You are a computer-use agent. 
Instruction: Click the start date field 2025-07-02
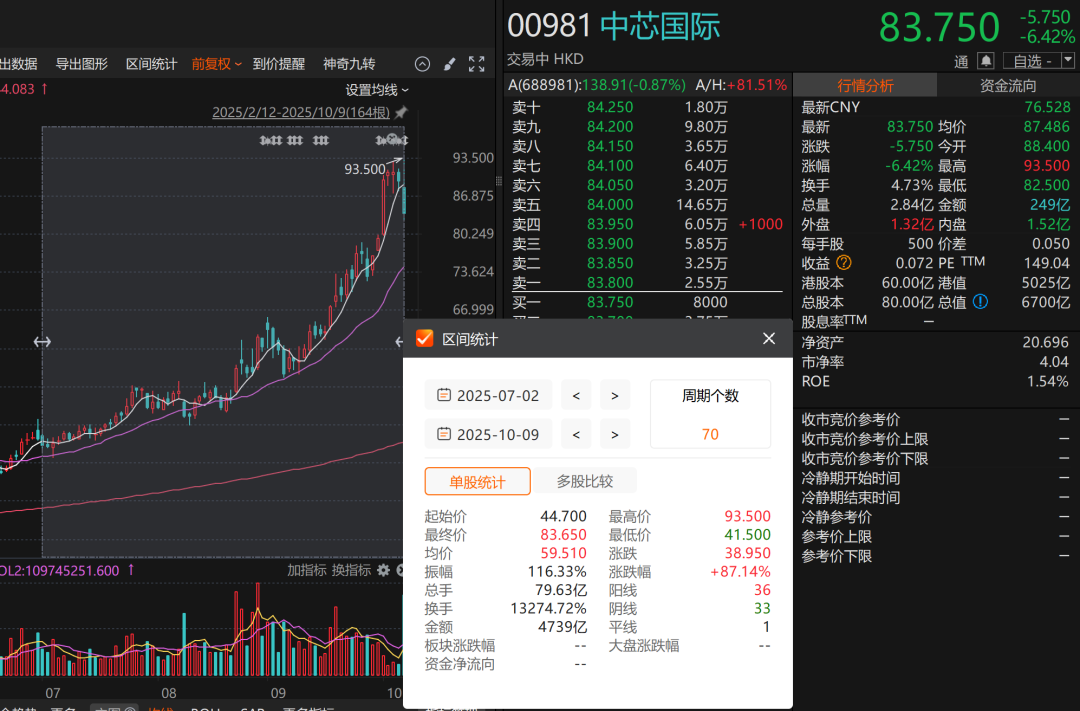[x=488, y=395]
